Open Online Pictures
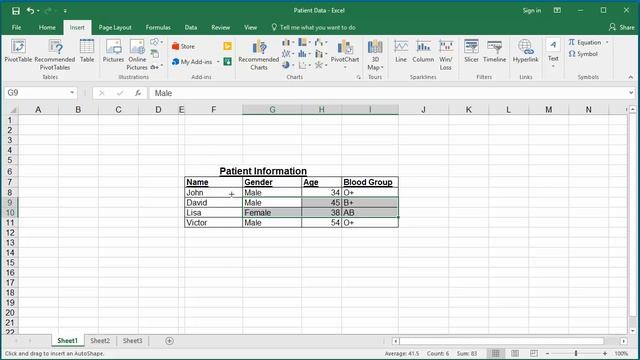The image size is (640, 360). [137, 55]
